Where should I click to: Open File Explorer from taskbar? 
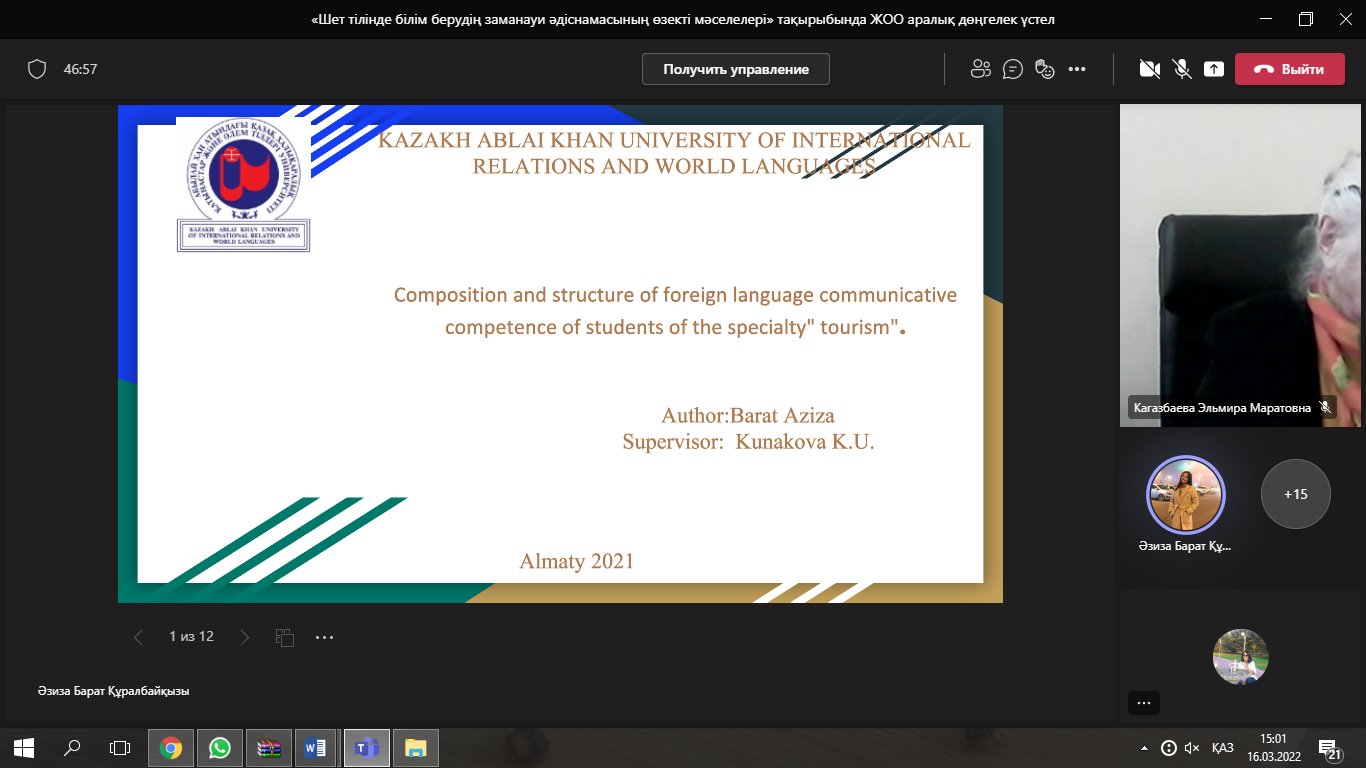(416, 747)
